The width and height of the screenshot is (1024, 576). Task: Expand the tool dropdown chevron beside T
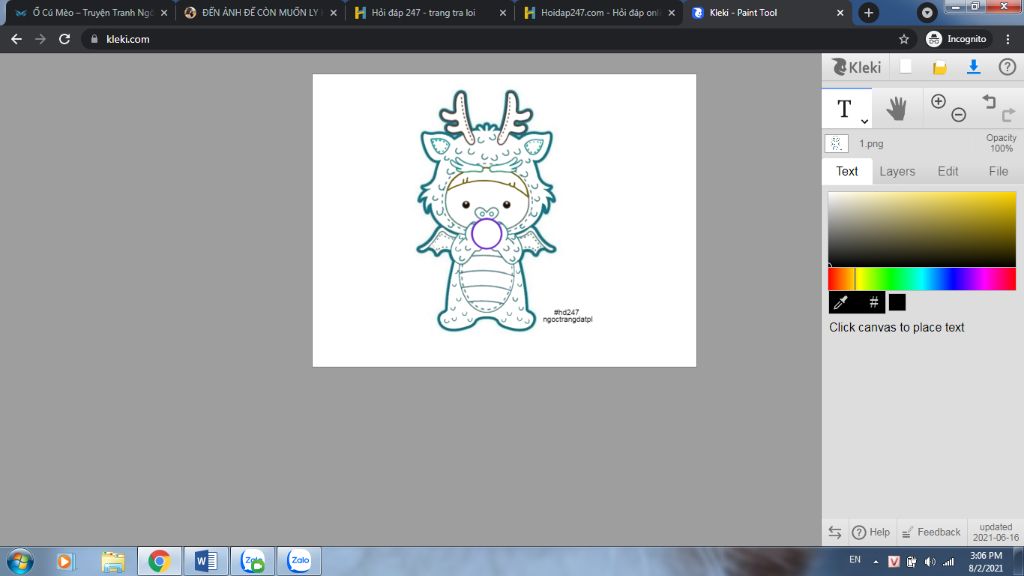[x=864, y=121]
